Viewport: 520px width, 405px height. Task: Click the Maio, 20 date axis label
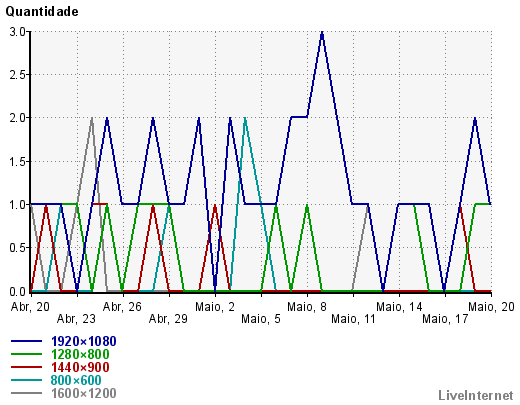click(491, 307)
